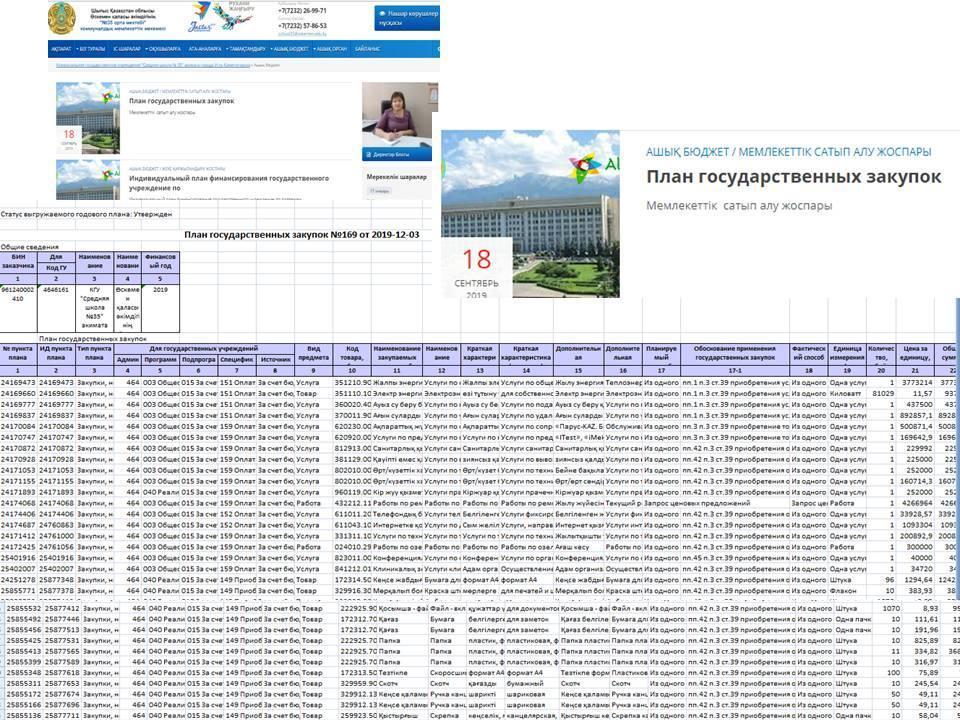The image size is (960, 720).
Task: Click the breadcrumb link to school homepage
Action: (x=153, y=65)
